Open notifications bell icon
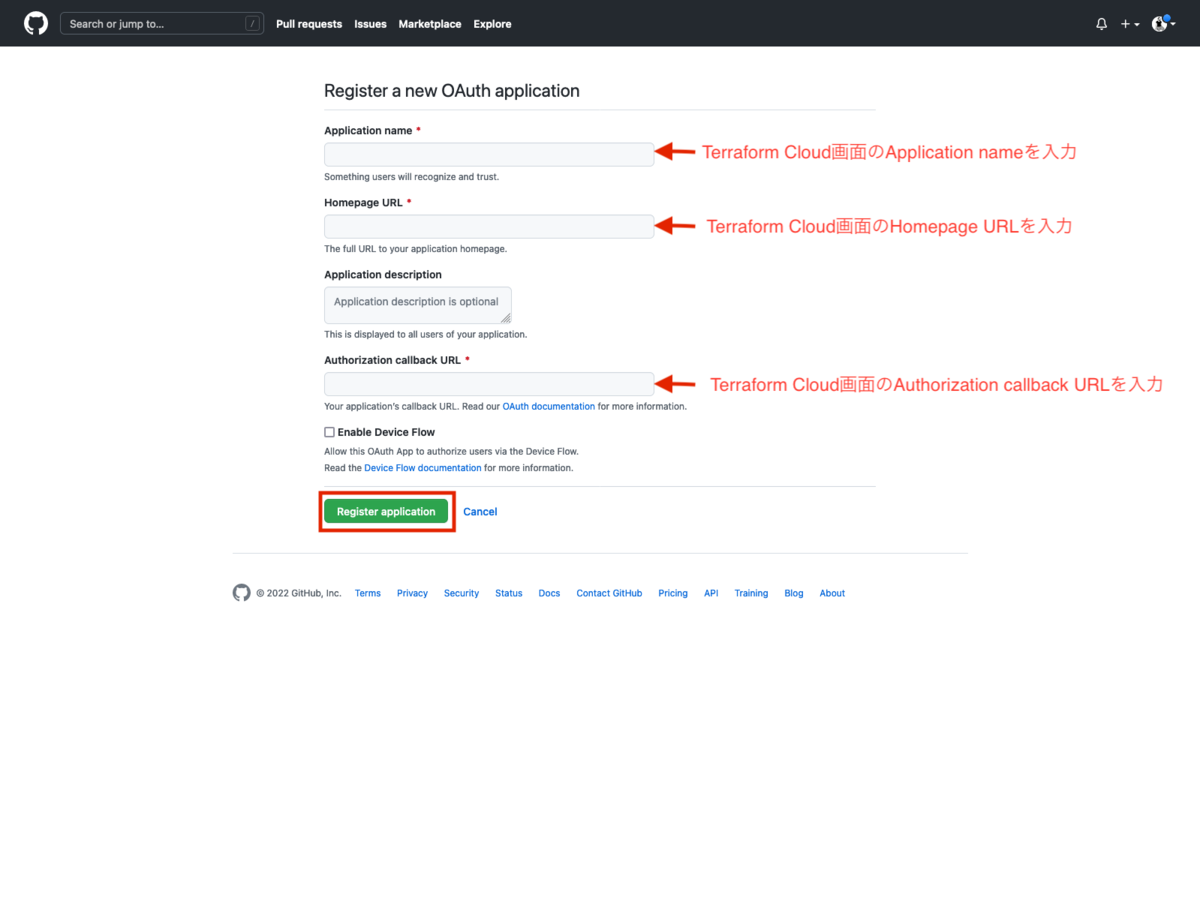 click(1101, 24)
